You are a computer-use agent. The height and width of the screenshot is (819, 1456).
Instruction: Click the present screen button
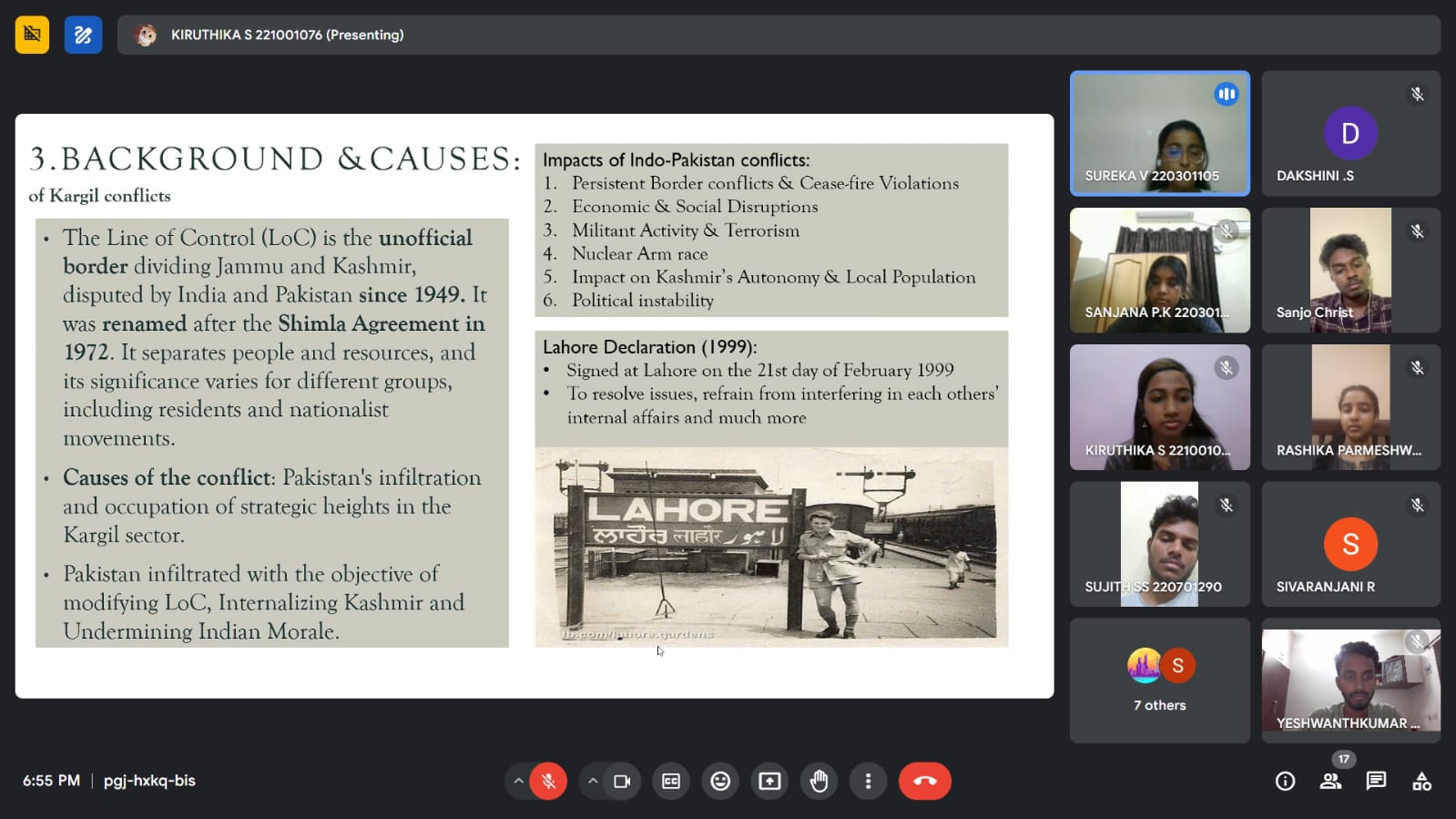[x=769, y=781]
